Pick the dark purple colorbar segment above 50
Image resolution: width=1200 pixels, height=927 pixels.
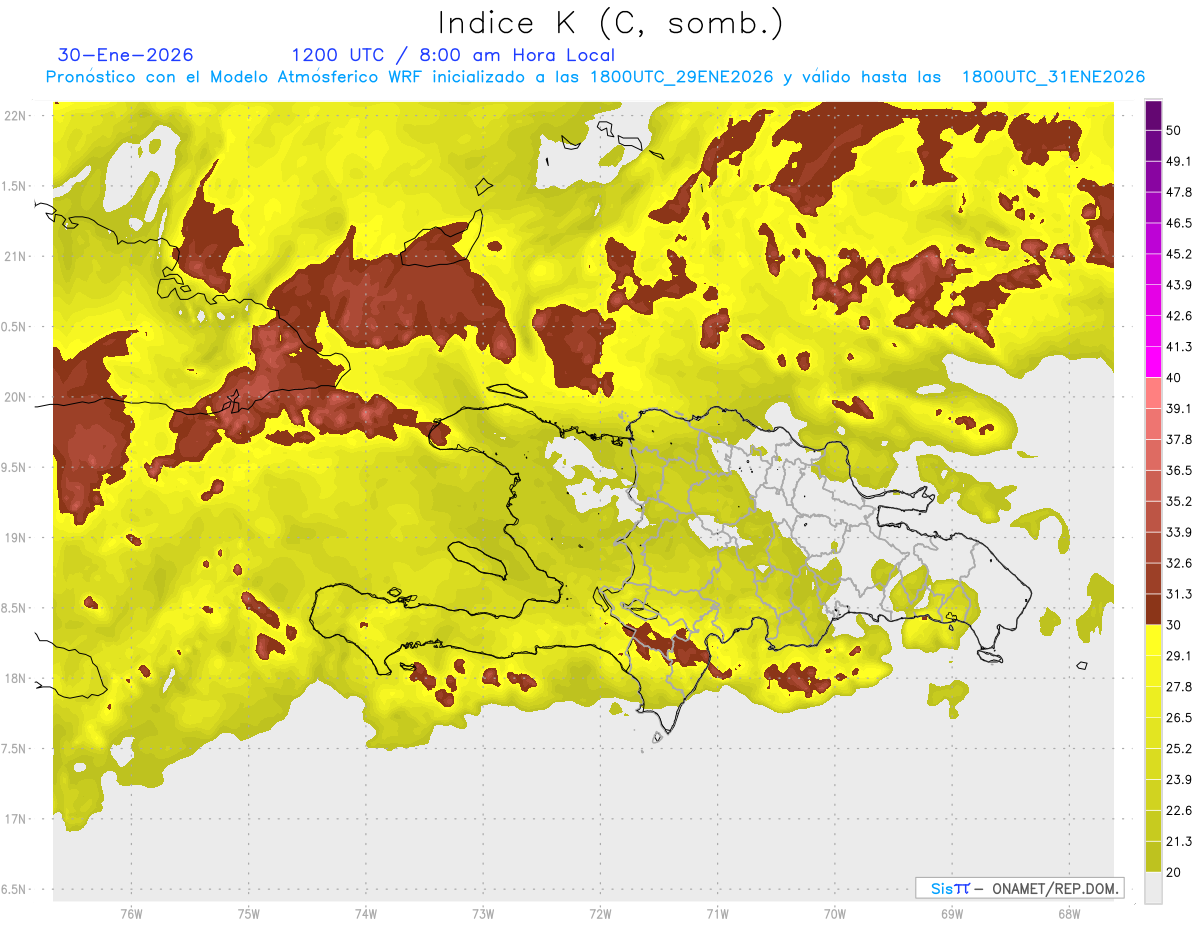pyautogui.click(x=1153, y=115)
